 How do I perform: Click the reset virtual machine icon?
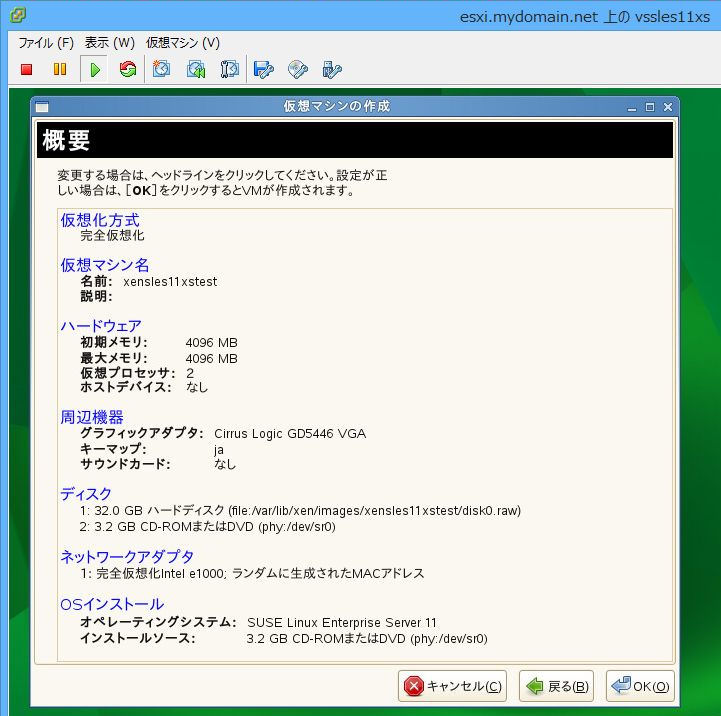click(x=128, y=69)
